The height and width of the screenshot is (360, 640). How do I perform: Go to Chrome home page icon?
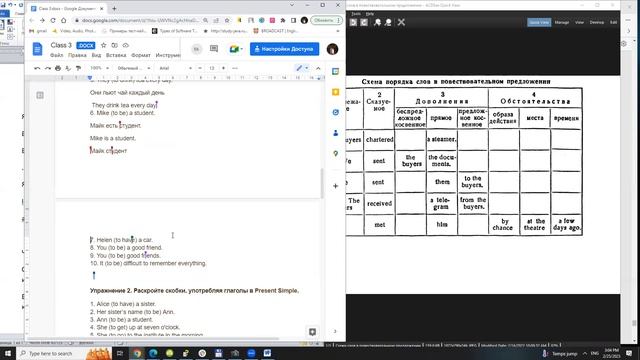click(x=63, y=20)
